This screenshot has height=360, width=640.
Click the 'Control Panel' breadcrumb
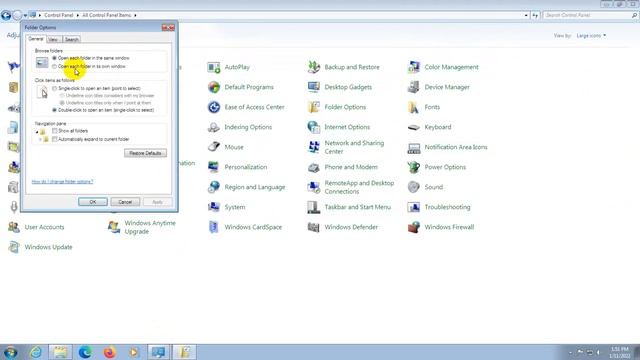(58, 16)
